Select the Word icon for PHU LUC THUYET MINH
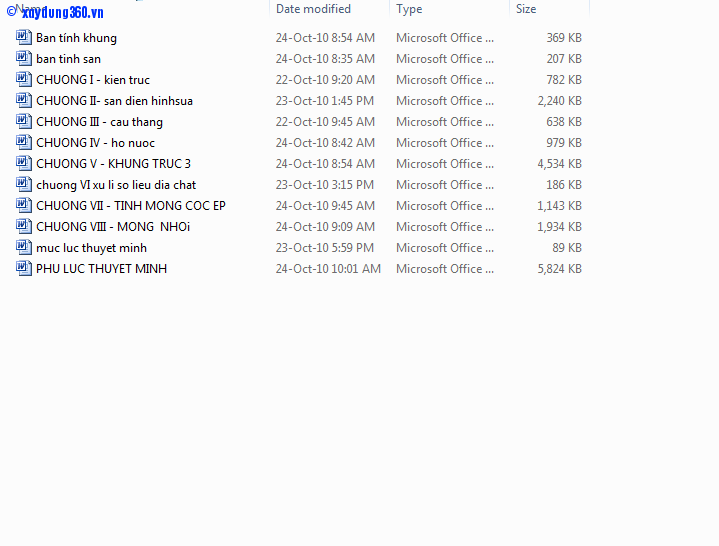Image resolution: width=719 pixels, height=546 pixels. coord(24,269)
